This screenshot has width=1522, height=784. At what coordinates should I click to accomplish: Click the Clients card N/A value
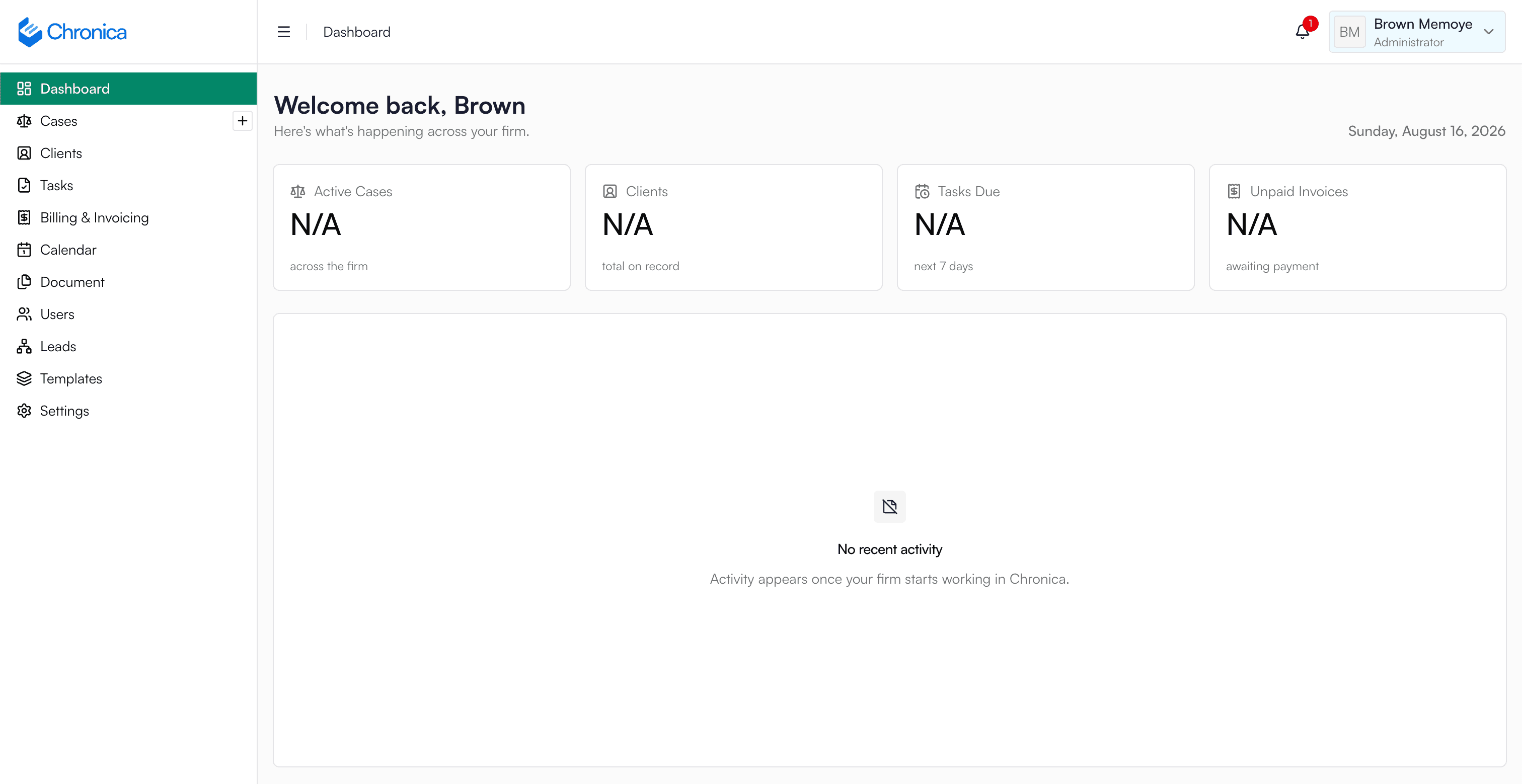[x=628, y=224]
